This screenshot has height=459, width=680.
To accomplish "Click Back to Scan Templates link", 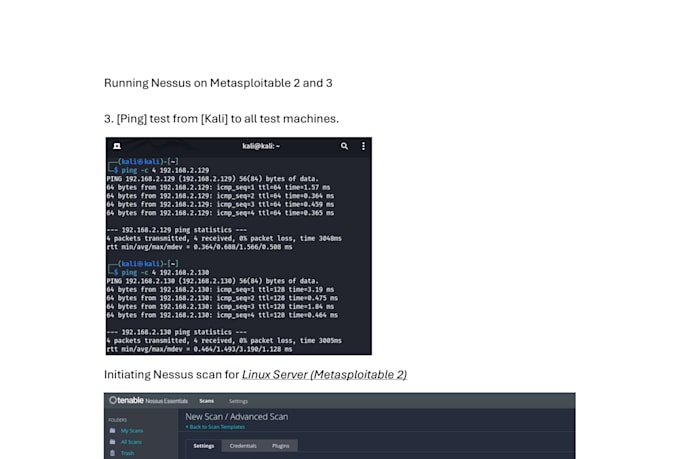I will pos(215,427).
